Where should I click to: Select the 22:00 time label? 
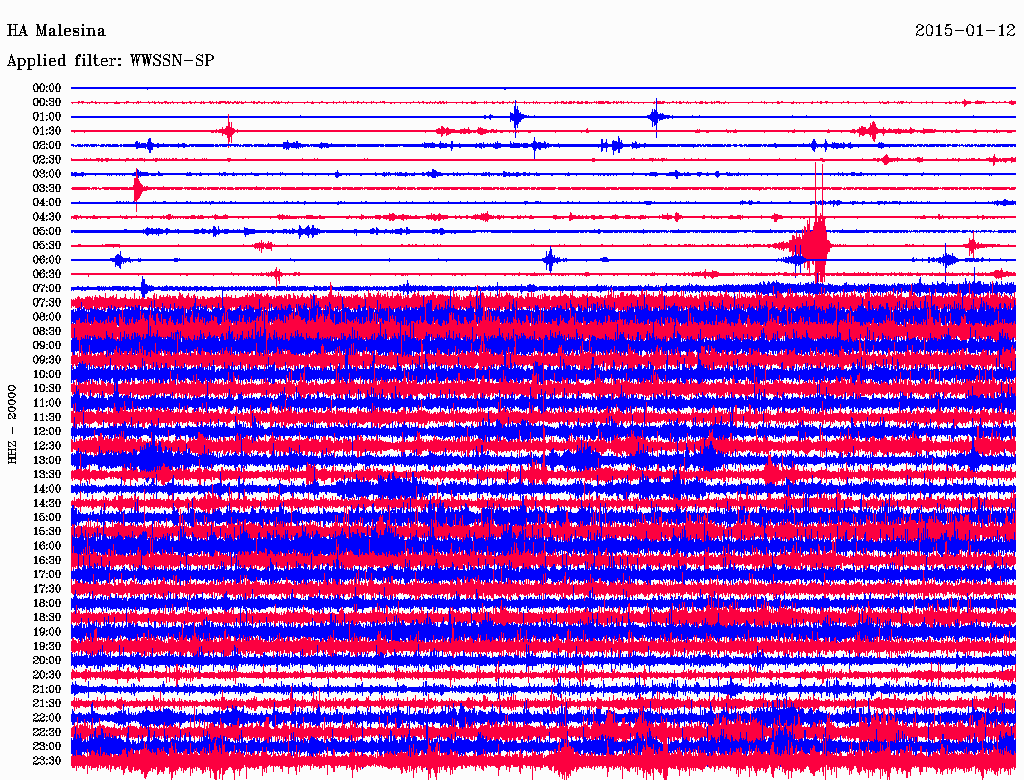[x=47, y=718]
